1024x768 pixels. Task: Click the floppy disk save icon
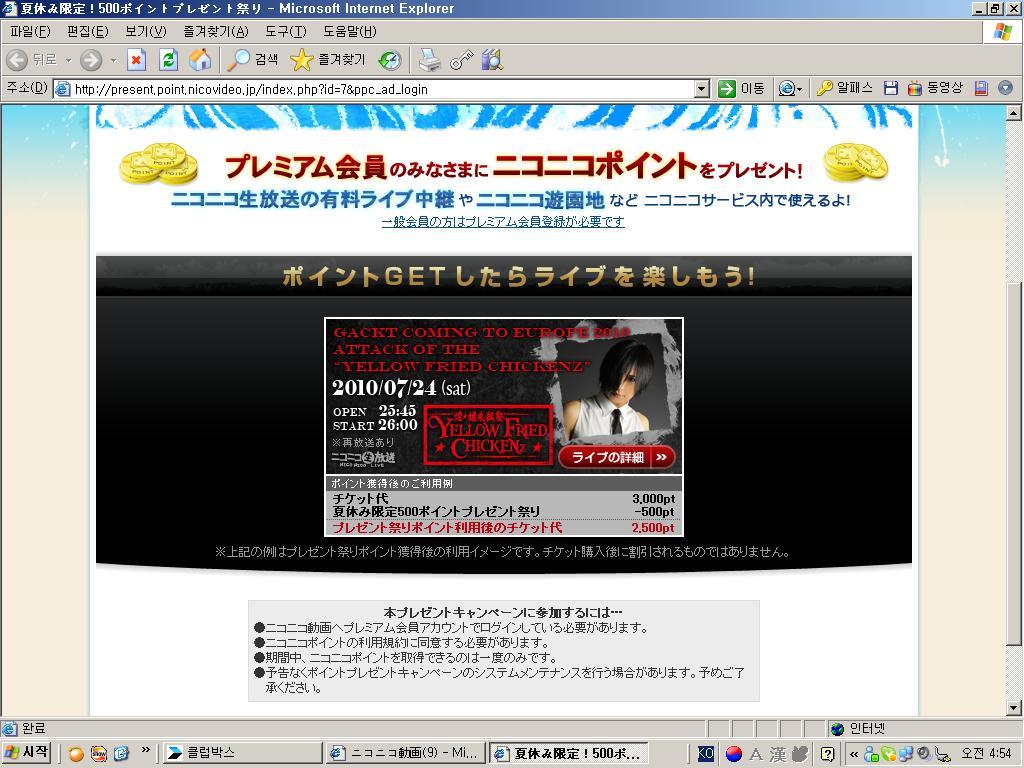pyautogui.click(x=891, y=88)
